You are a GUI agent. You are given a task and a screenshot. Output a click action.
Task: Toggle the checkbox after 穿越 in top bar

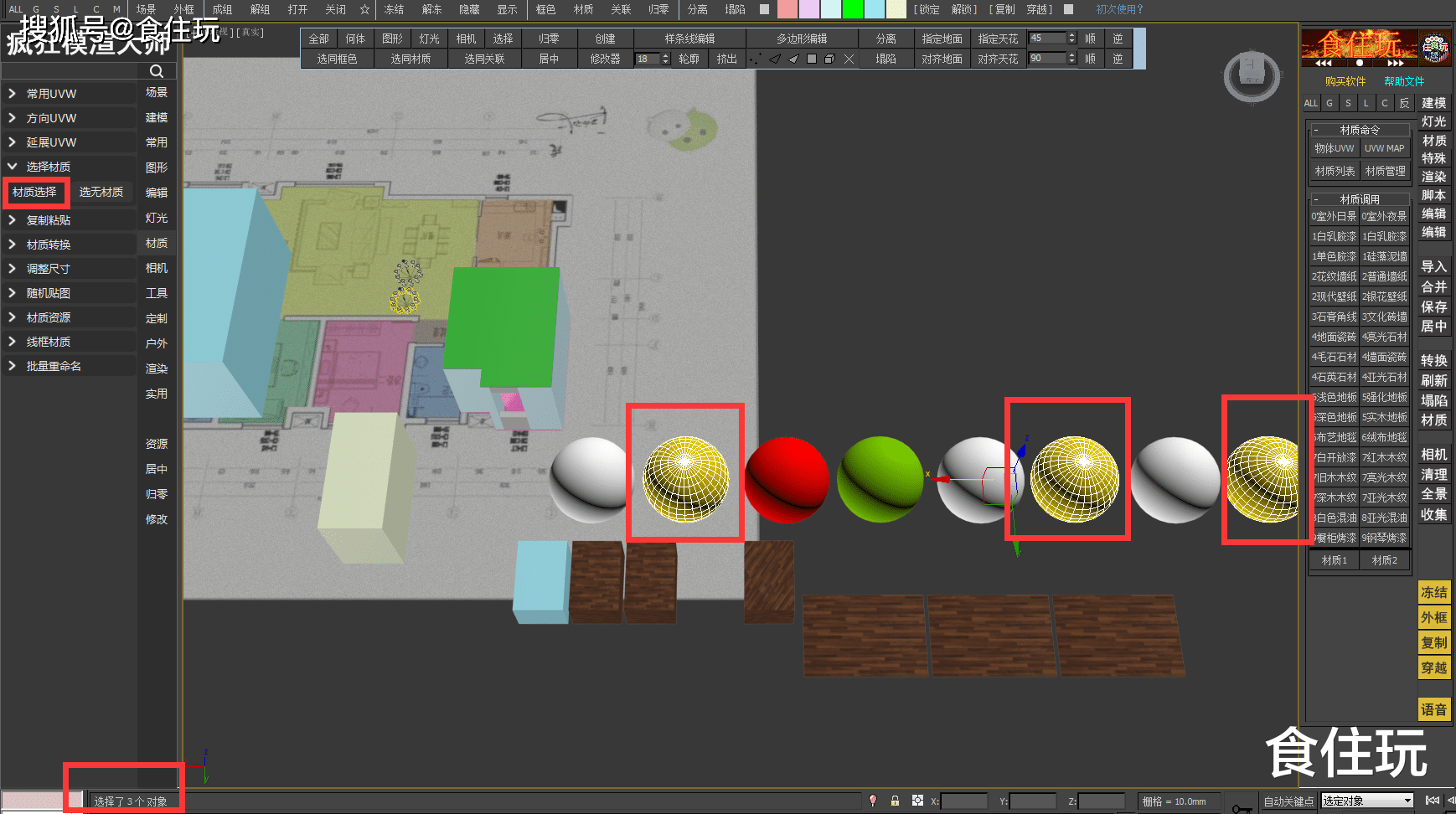(1068, 9)
